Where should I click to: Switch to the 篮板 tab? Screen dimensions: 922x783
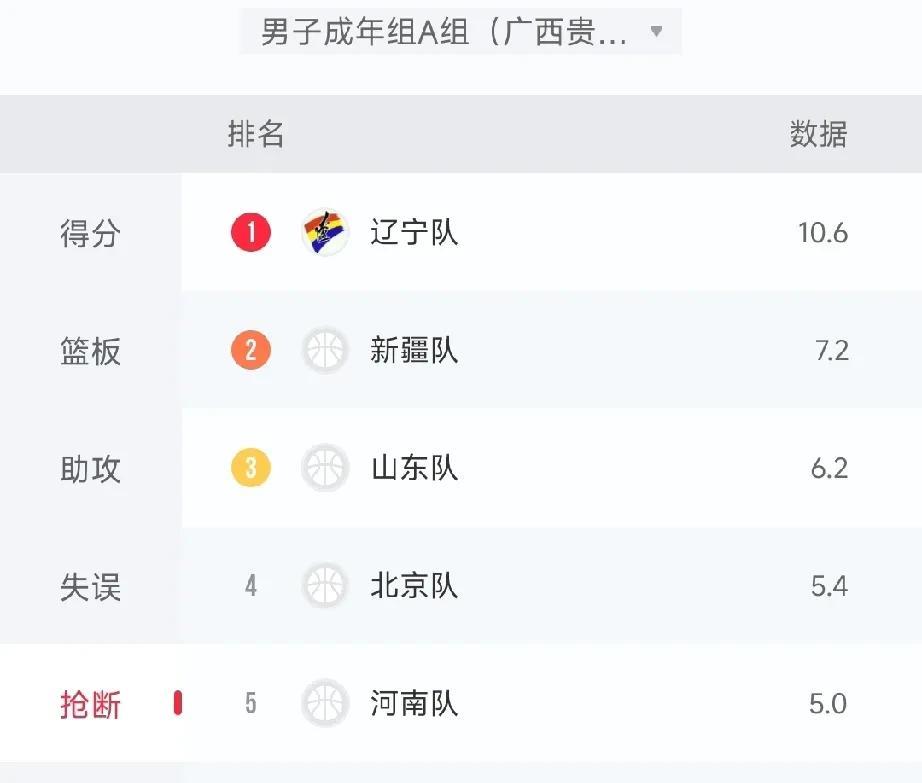point(91,350)
